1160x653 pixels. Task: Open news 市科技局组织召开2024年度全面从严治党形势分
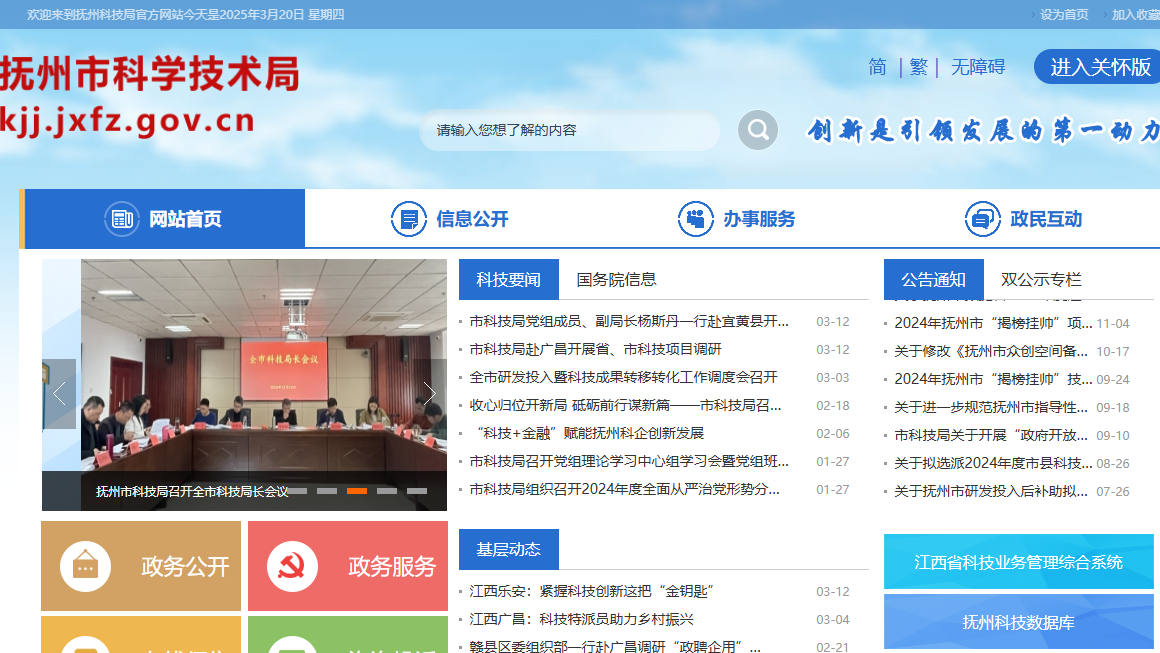pos(624,490)
